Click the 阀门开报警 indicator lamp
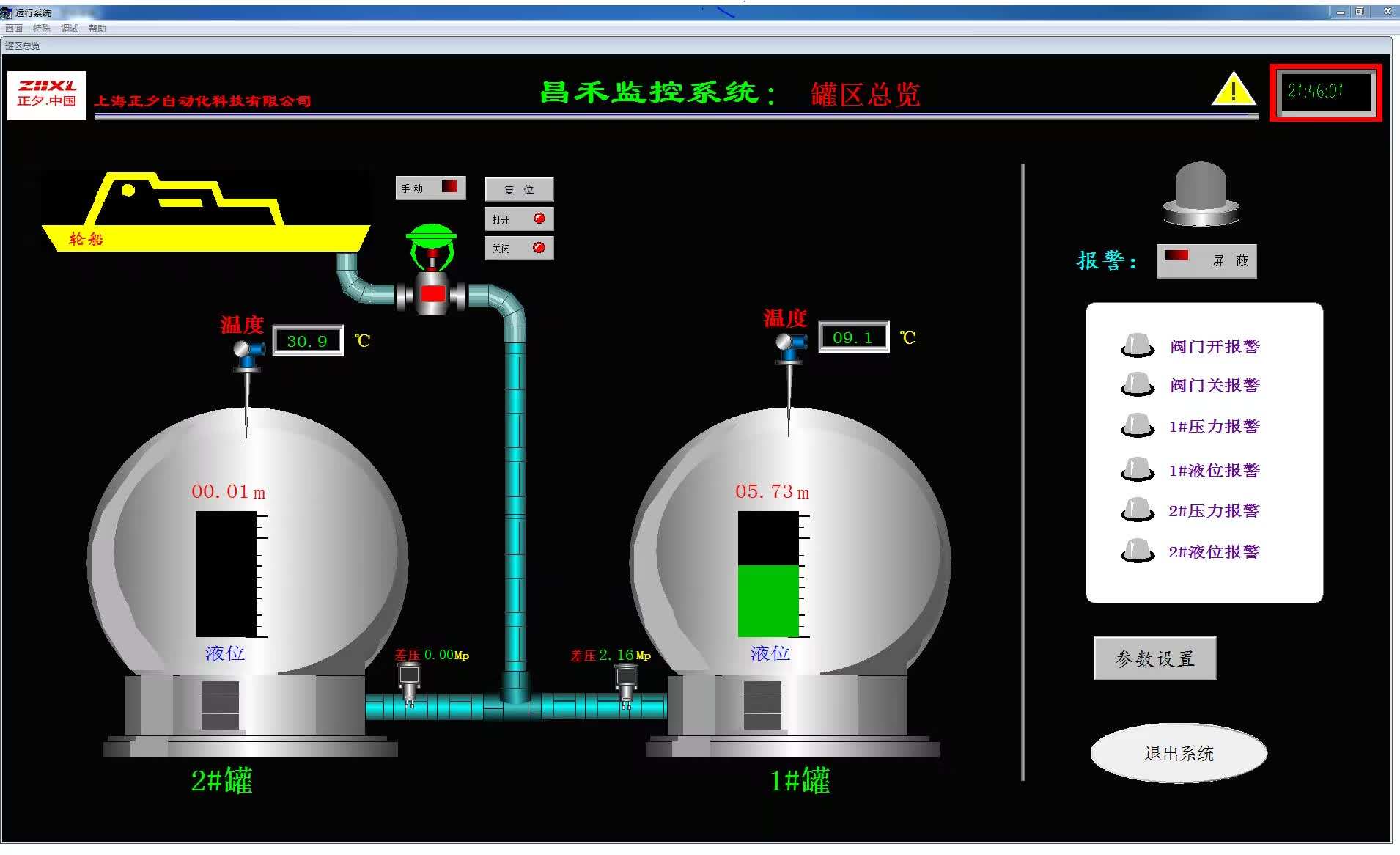The image size is (1400, 855). (x=1137, y=345)
